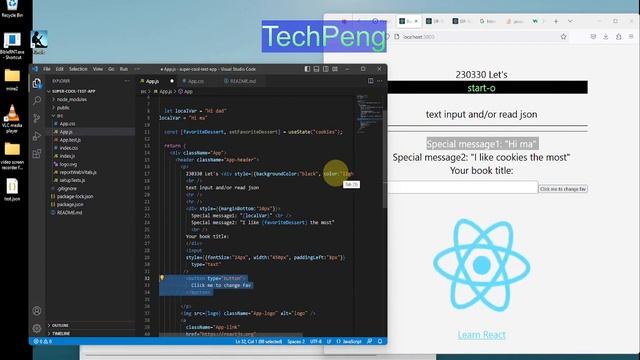Toggle the bottom panel layout icon

[x=316, y=69]
